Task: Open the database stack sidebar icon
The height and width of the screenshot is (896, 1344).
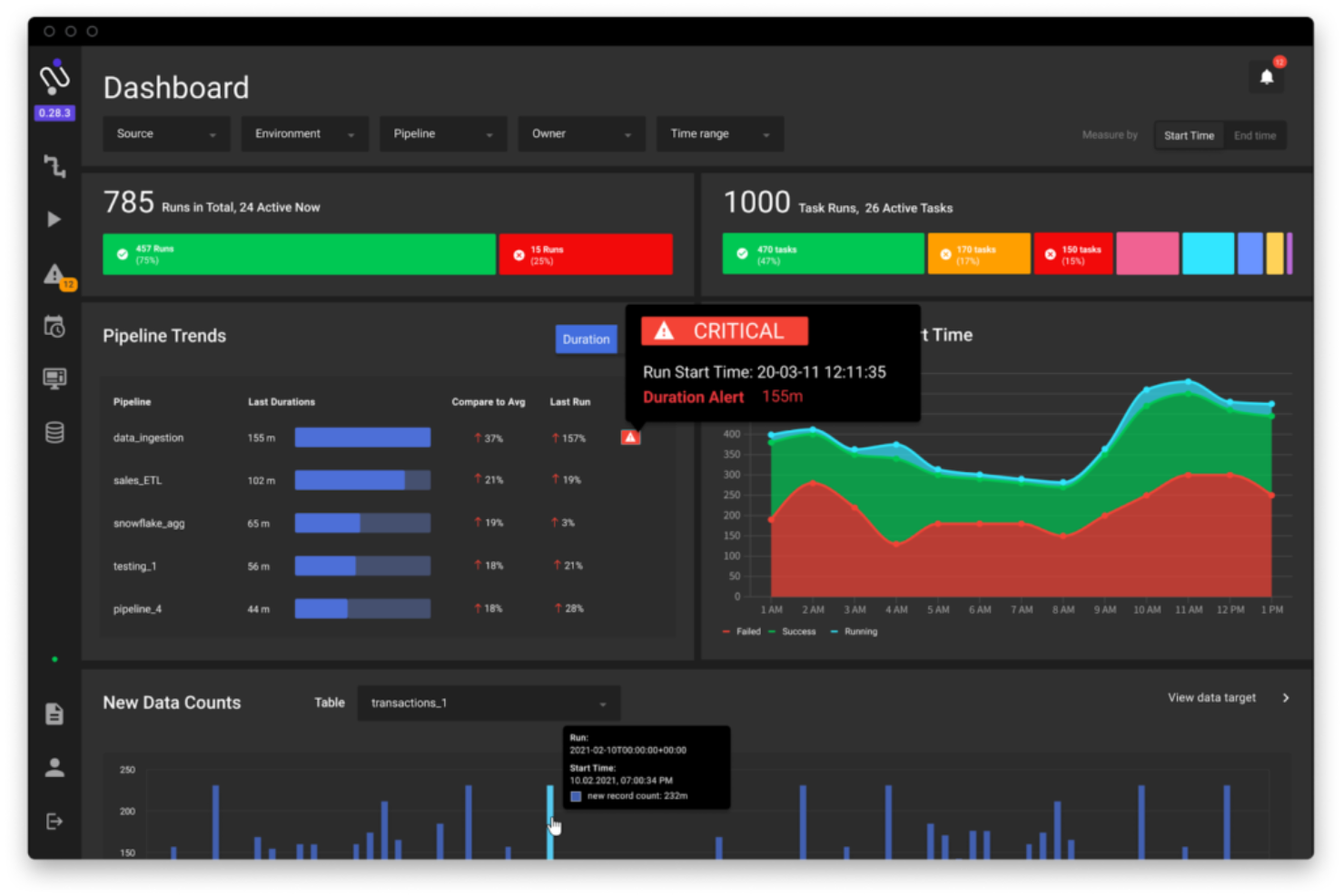Action: pos(54,432)
